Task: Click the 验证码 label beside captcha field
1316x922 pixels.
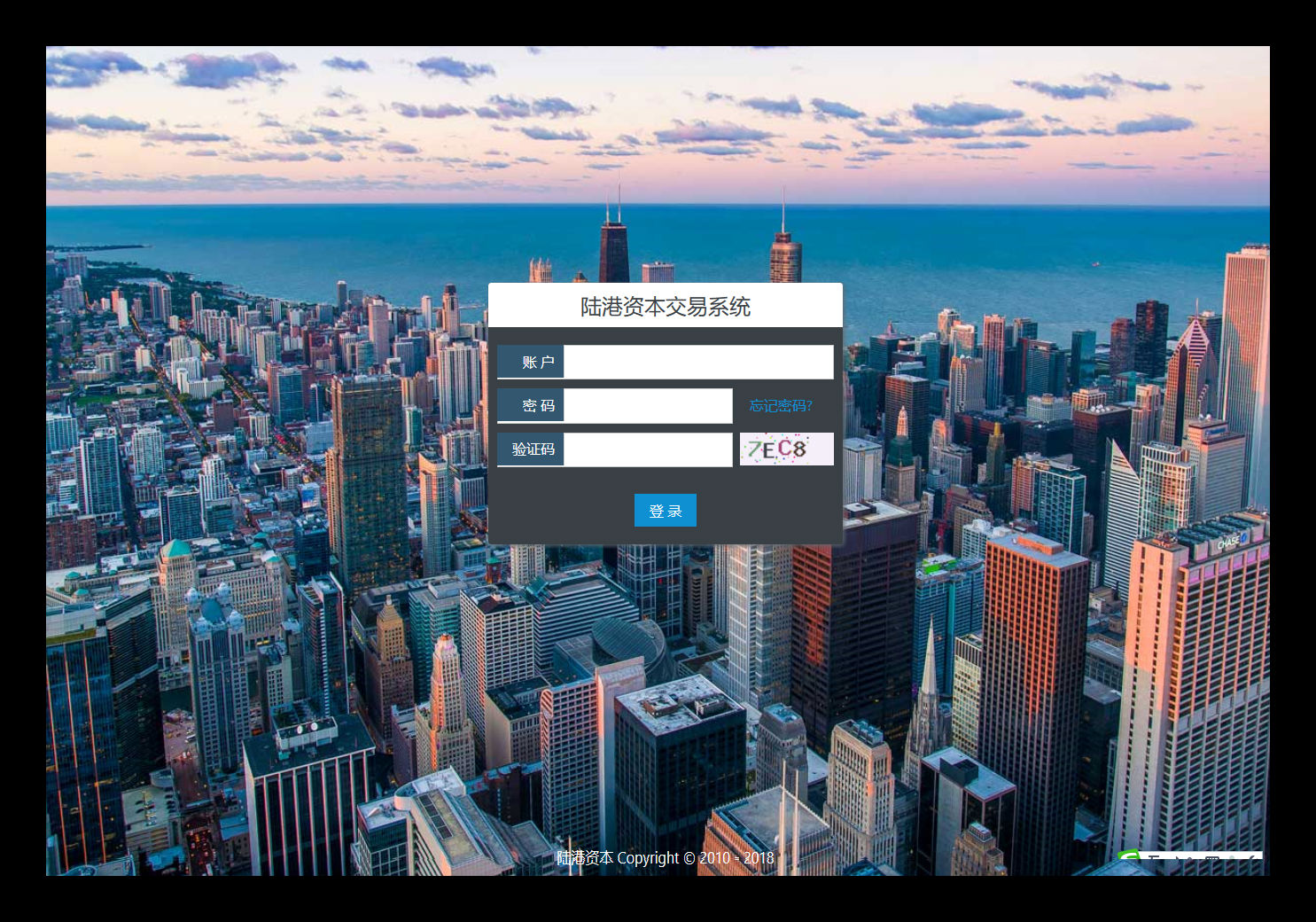Action: 532,449
